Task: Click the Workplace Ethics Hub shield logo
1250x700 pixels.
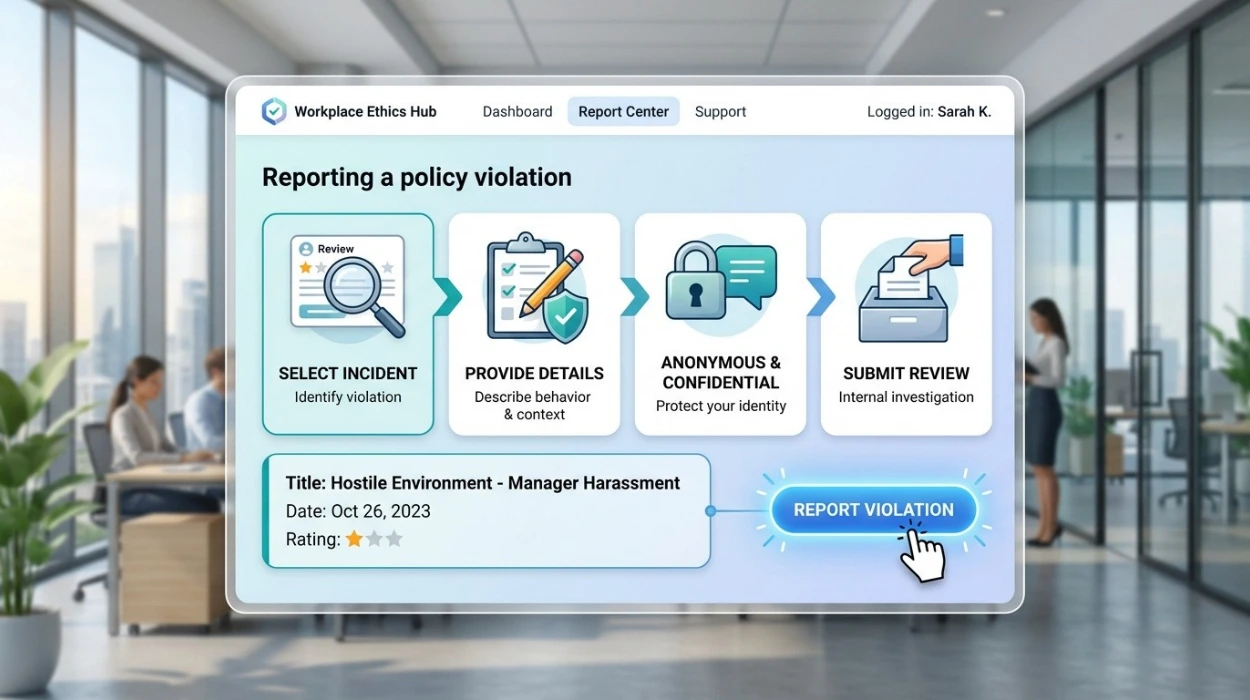Action: tap(273, 111)
